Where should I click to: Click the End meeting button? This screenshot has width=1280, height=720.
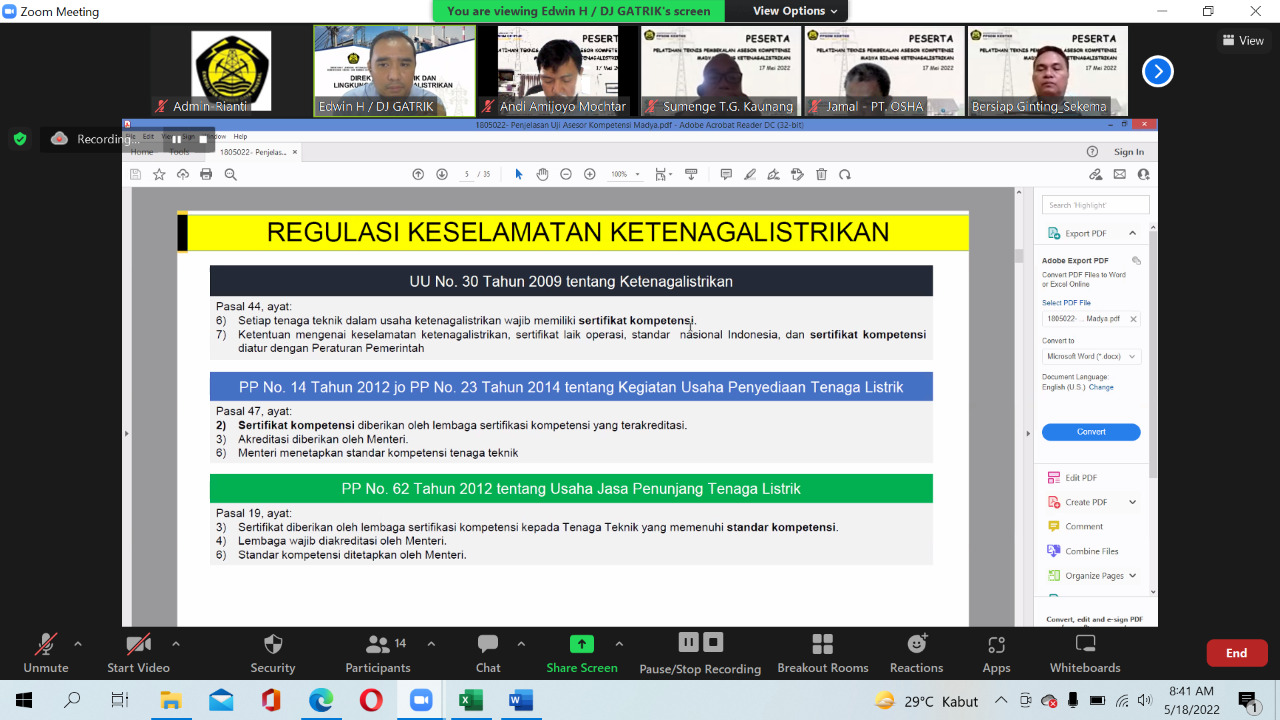pyautogui.click(x=1236, y=653)
